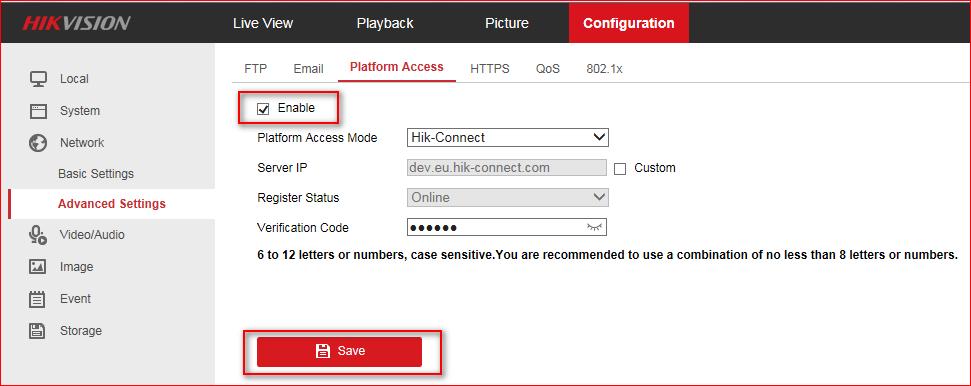The image size is (971, 386).
Task: Open the Storage sidebar item
Action: [81, 330]
